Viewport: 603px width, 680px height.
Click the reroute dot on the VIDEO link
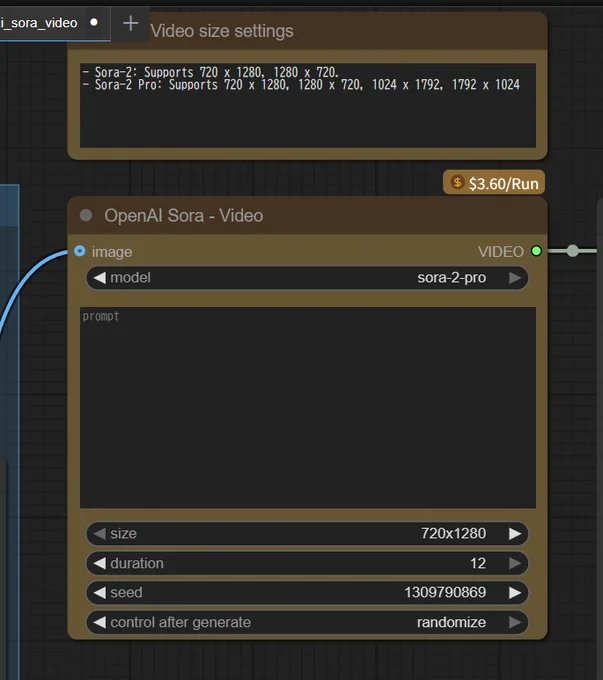pyautogui.click(x=573, y=251)
